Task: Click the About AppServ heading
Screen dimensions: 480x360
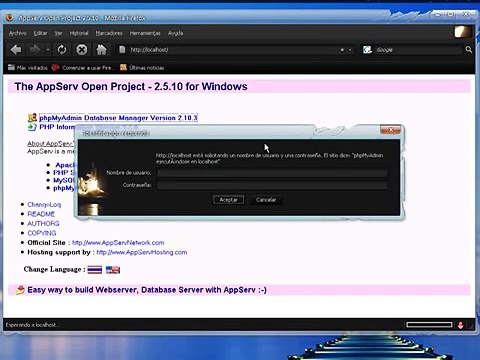Action: pos(51,144)
